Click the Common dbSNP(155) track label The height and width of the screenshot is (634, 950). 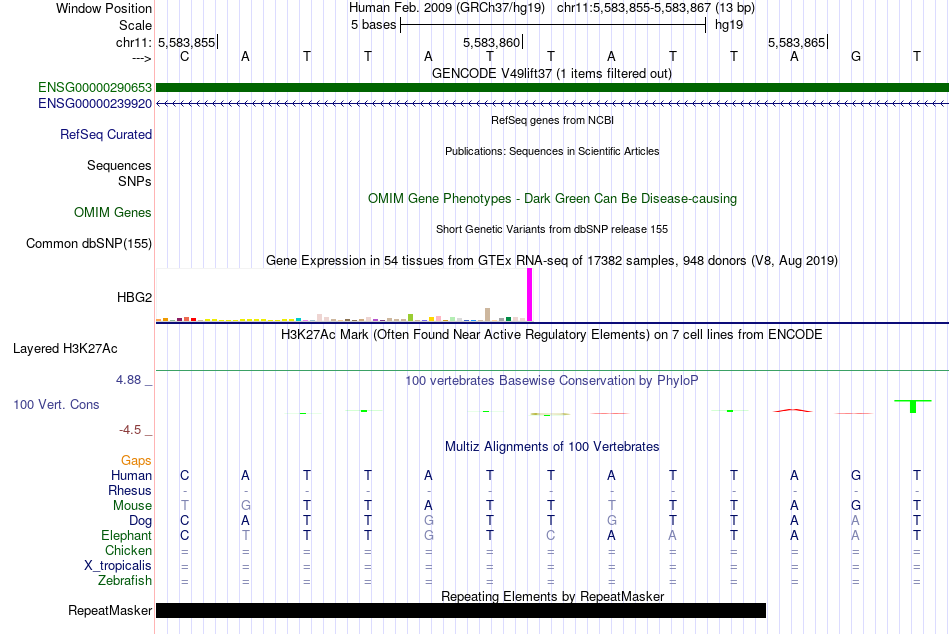[88, 244]
